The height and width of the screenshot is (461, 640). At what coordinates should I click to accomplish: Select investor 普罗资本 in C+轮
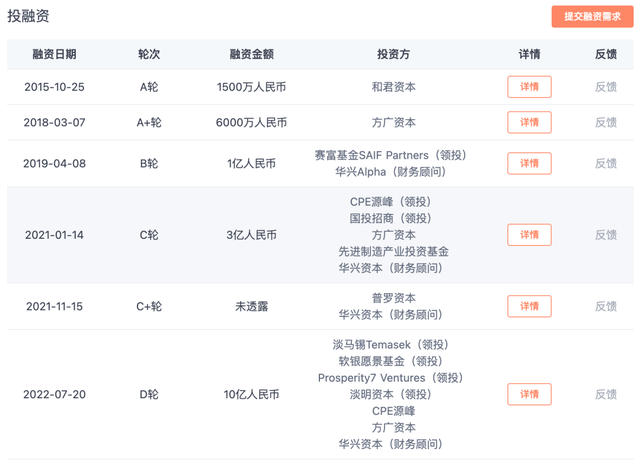[x=391, y=298]
